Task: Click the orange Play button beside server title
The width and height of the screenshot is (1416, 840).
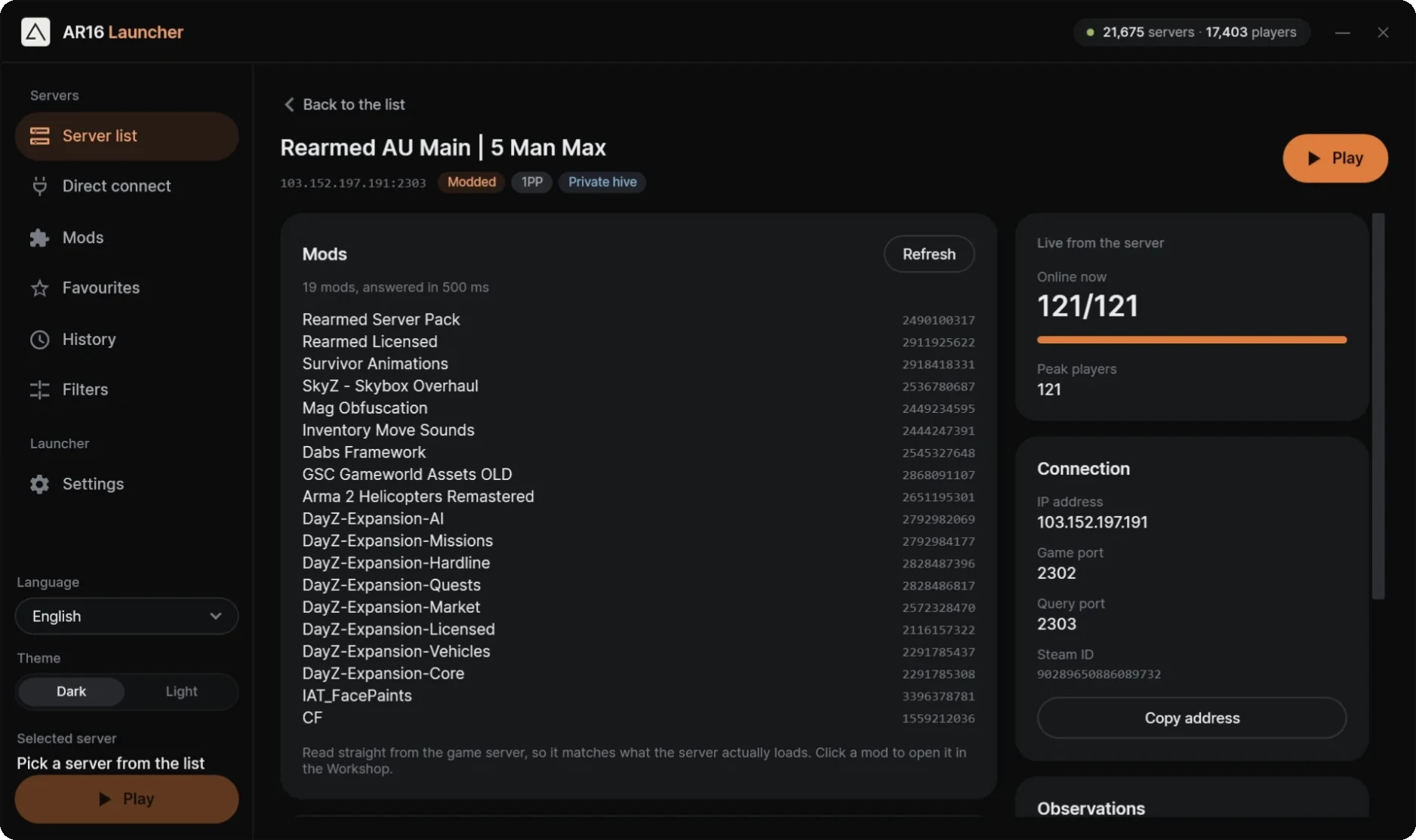Action: 1335,158
